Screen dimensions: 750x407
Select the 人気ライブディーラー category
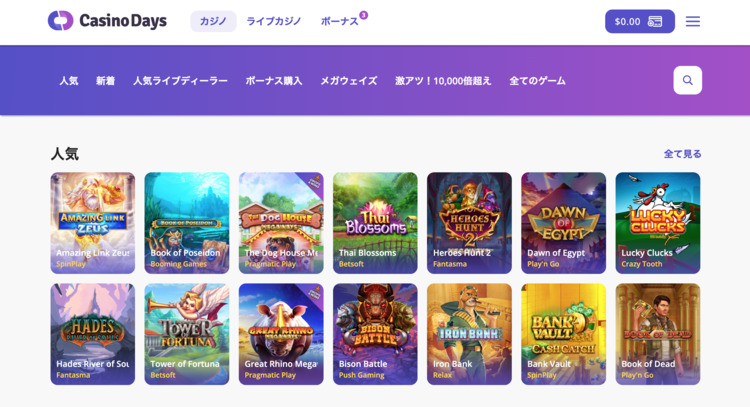[x=180, y=81]
